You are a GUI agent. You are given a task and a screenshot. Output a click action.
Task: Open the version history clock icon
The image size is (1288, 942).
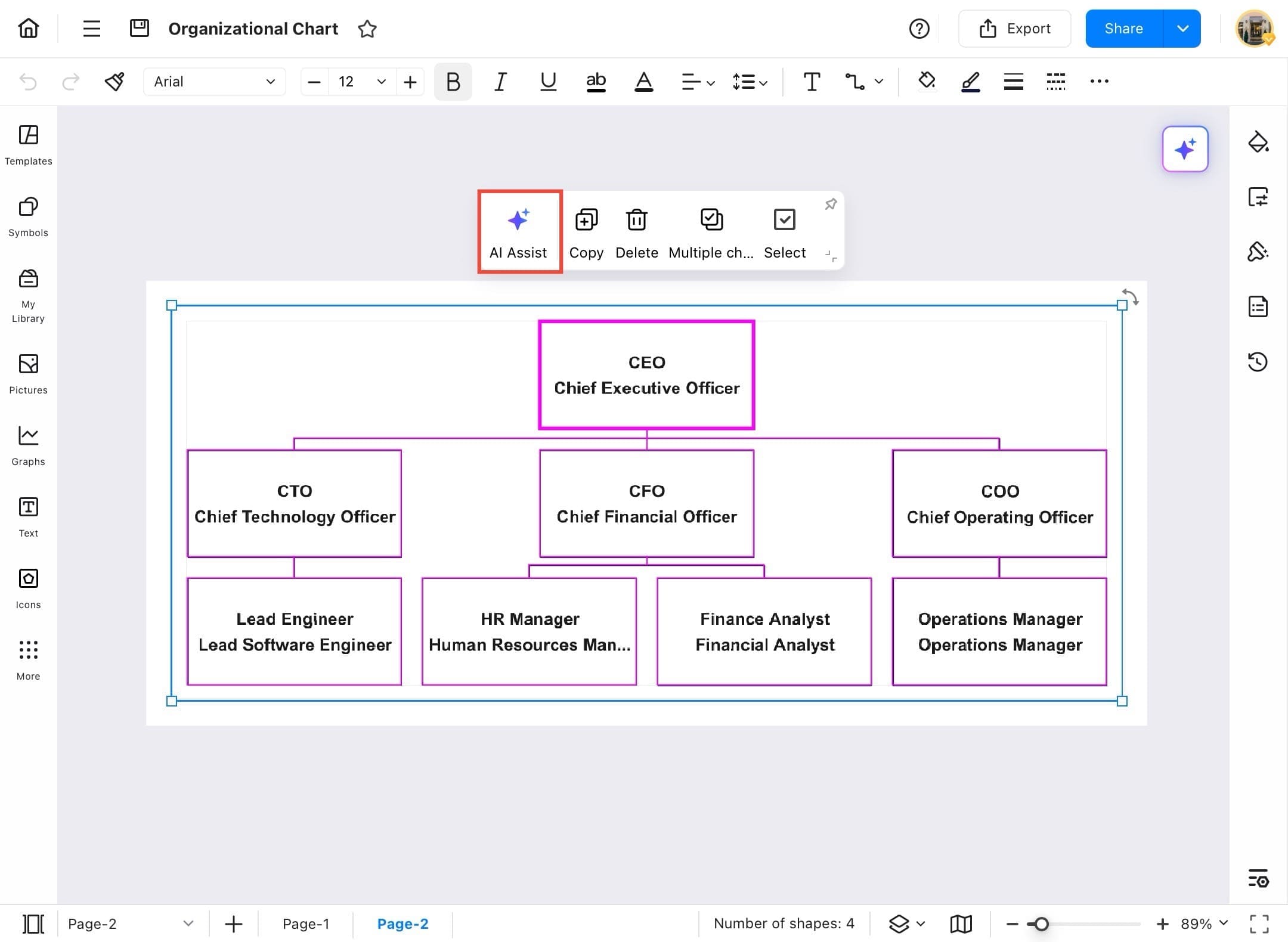click(1258, 362)
